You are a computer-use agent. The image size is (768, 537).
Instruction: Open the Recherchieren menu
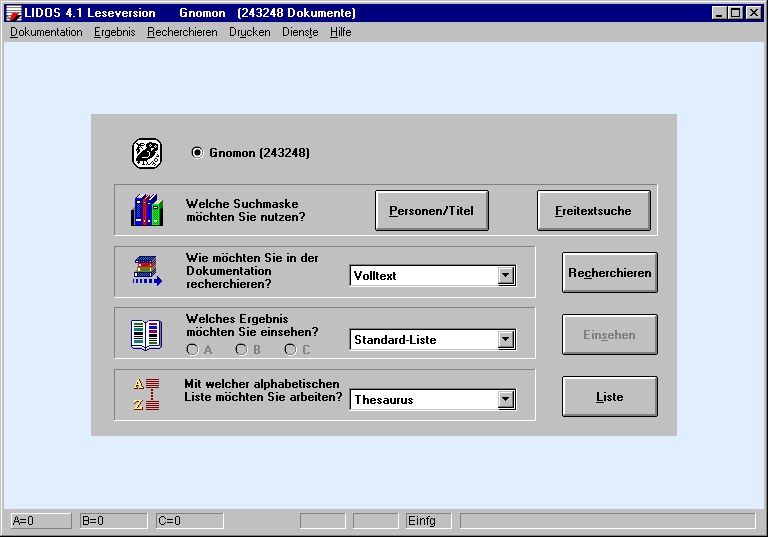click(182, 32)
